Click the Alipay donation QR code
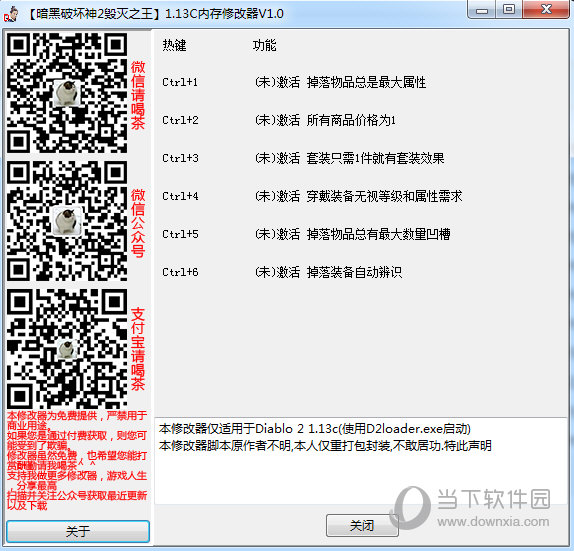This screenshot has height=551, width=574. 67,349
